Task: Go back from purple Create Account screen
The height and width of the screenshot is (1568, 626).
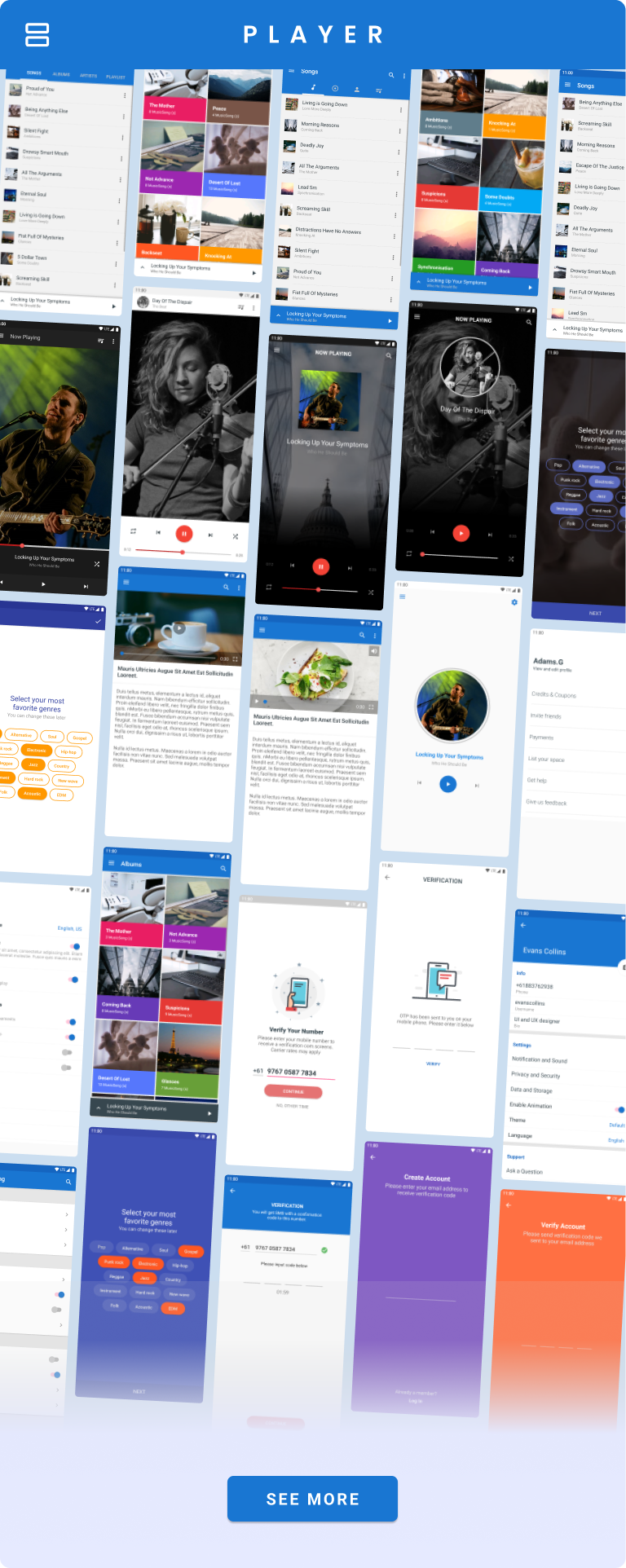Action: (373, 1157)
